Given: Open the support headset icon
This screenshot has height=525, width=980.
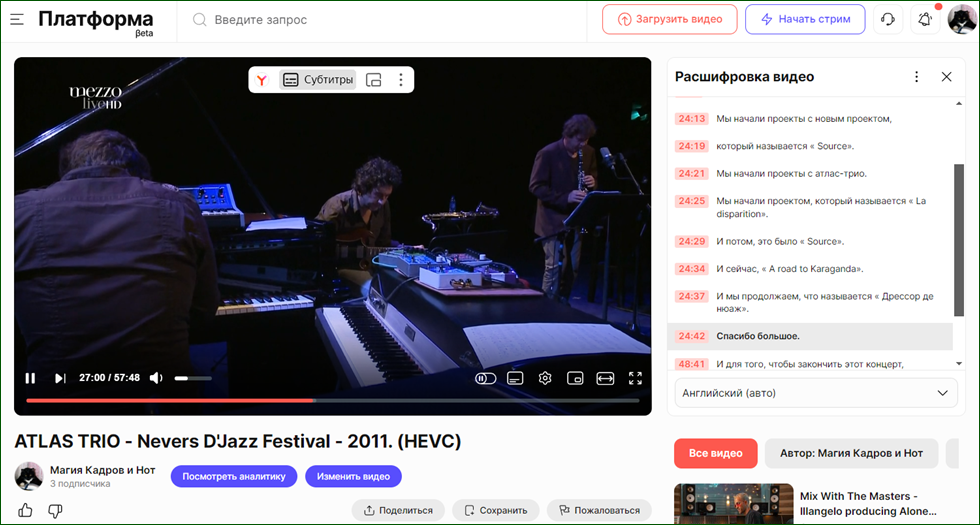Looking at the screenshot, I should [x=888, y=19].
